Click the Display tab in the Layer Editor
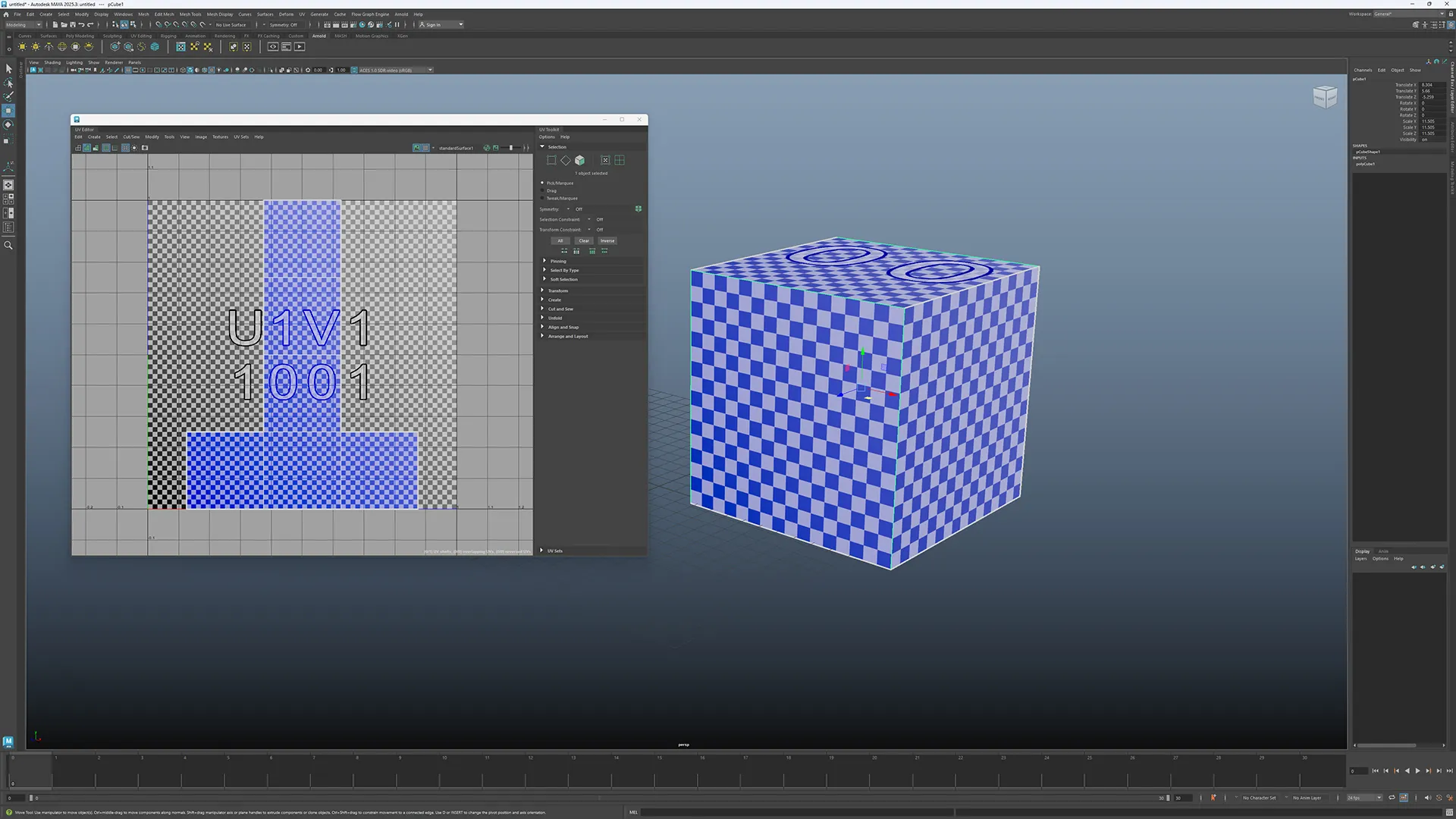 point(1363,551)
